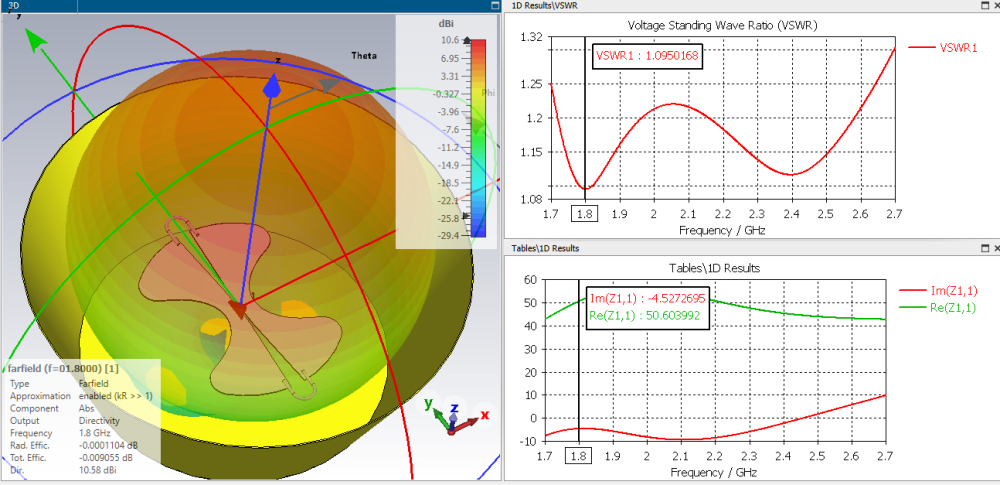The image size is (1000, 485).
Task: Click the 60 y-axis tick on impedance plot
Action: coord(531,280)
